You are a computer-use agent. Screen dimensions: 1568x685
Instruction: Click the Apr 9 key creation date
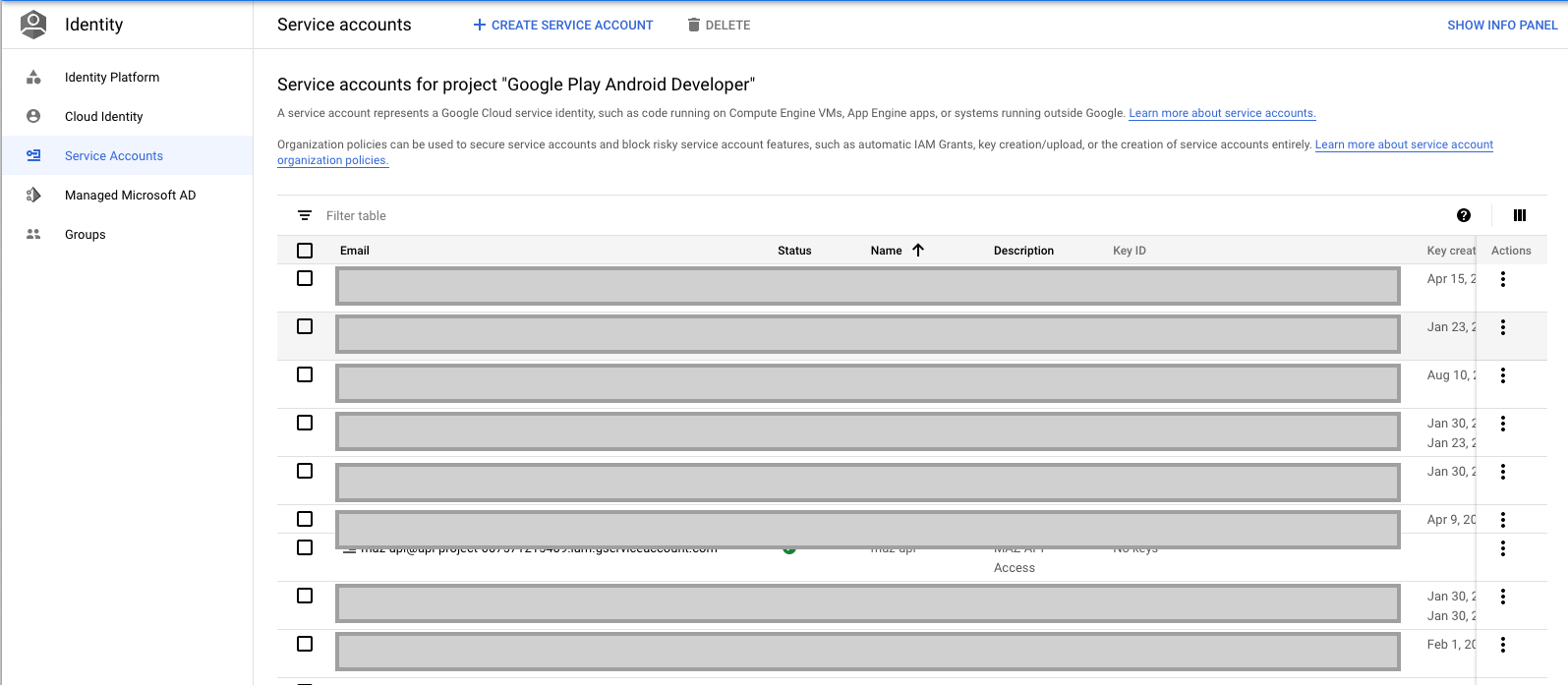click(1451, 520)
